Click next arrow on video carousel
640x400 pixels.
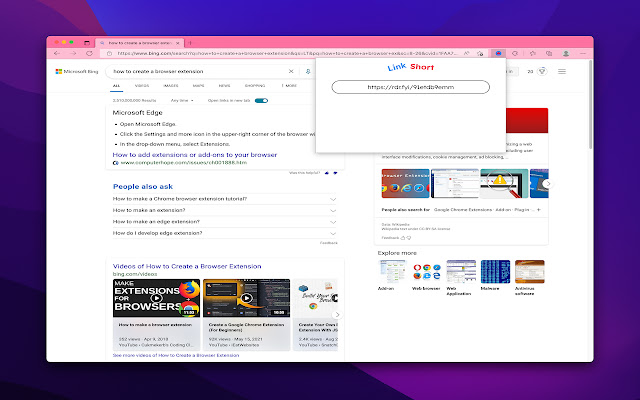click(x=338, y=315)
